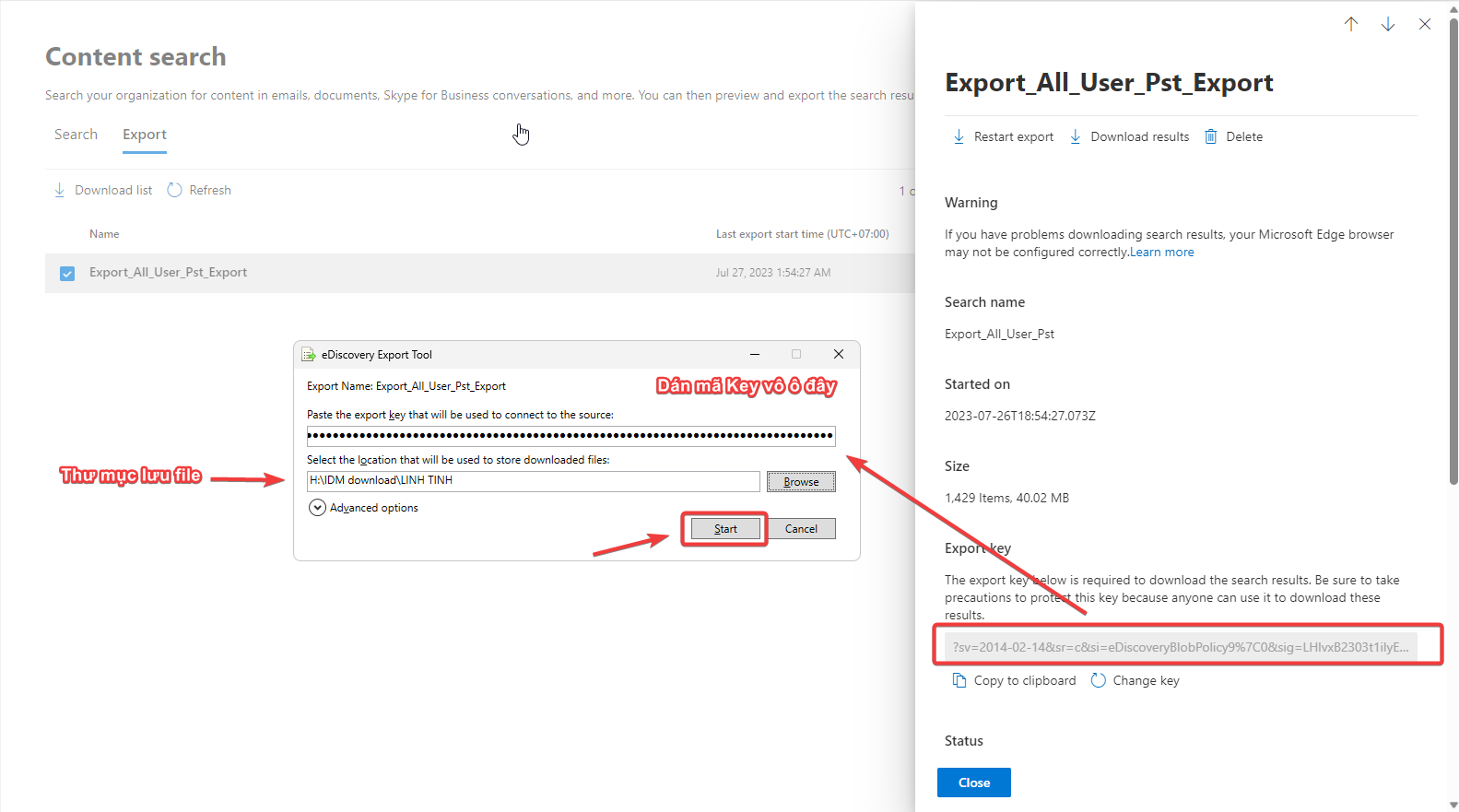Click the download location path field
The height and width of the screenshot is (812, 1459).
point(533,481)
